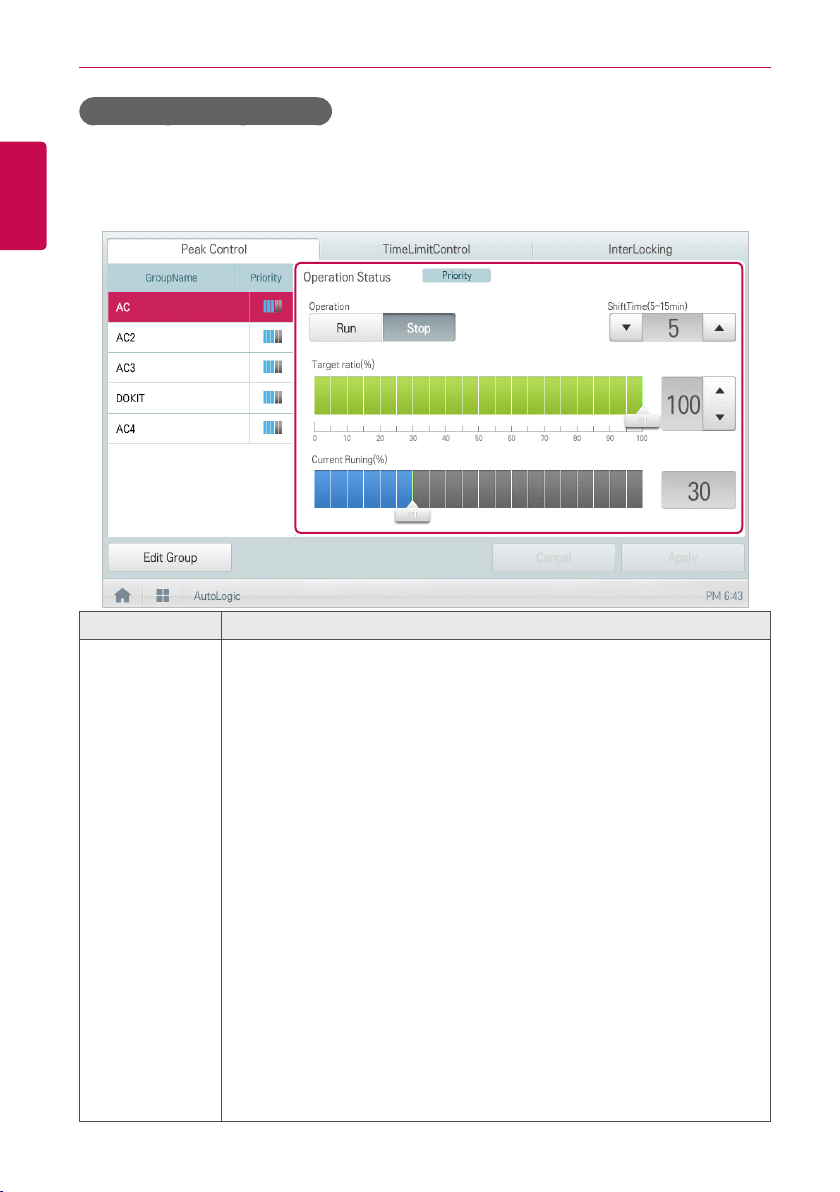Decrease Target ratio with the down arrow

[x=720, y=417]
